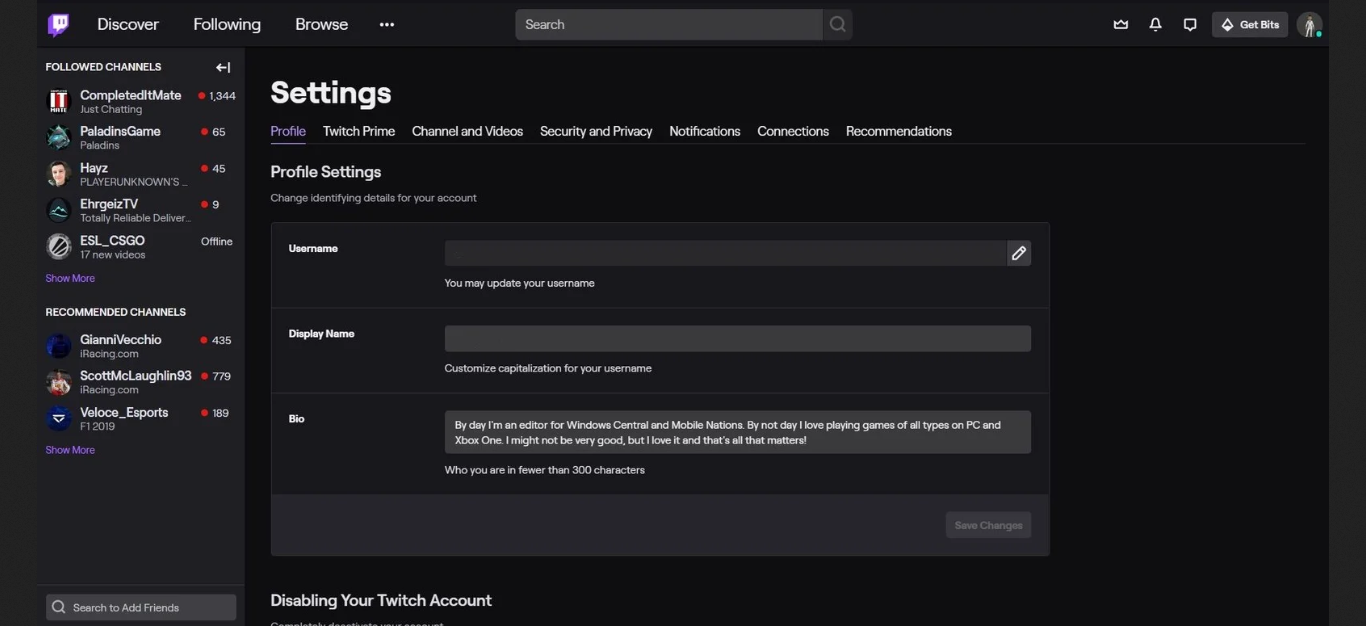Open the user avatar menu
The width and height of the screenshot is (1366, 626).
(1309, 25)
